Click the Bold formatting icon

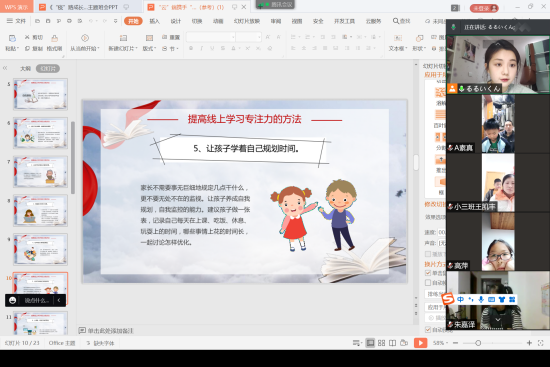tap(191, 48)
